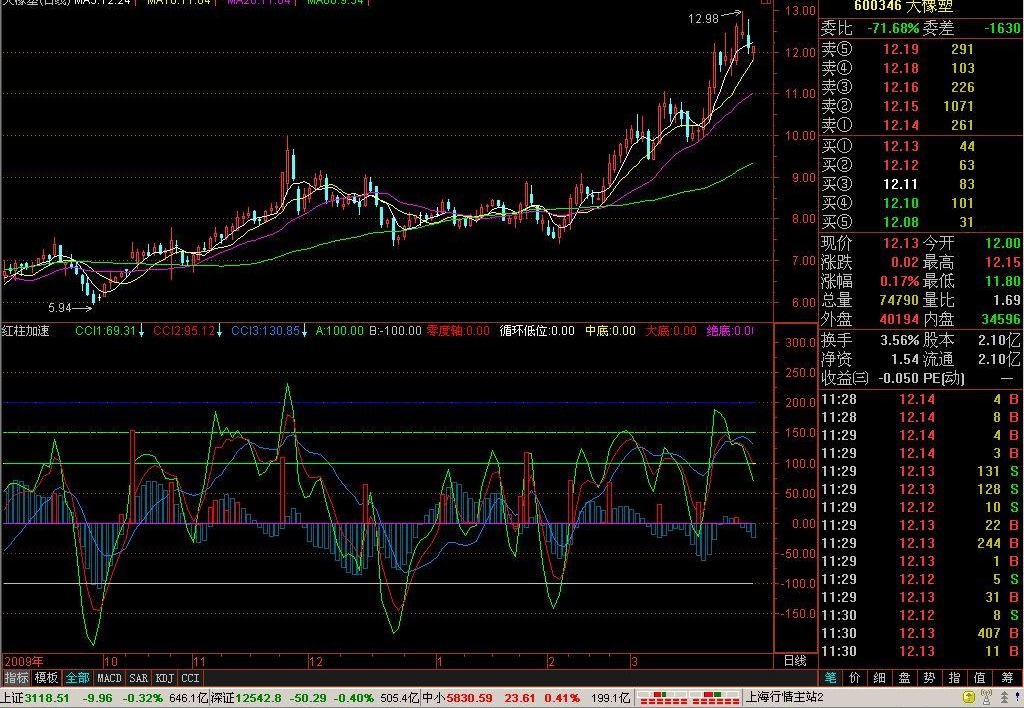1024x708 pixels.
Task: Click the double-up-arrow status bar icon
Action: (x=1004, y=698)
